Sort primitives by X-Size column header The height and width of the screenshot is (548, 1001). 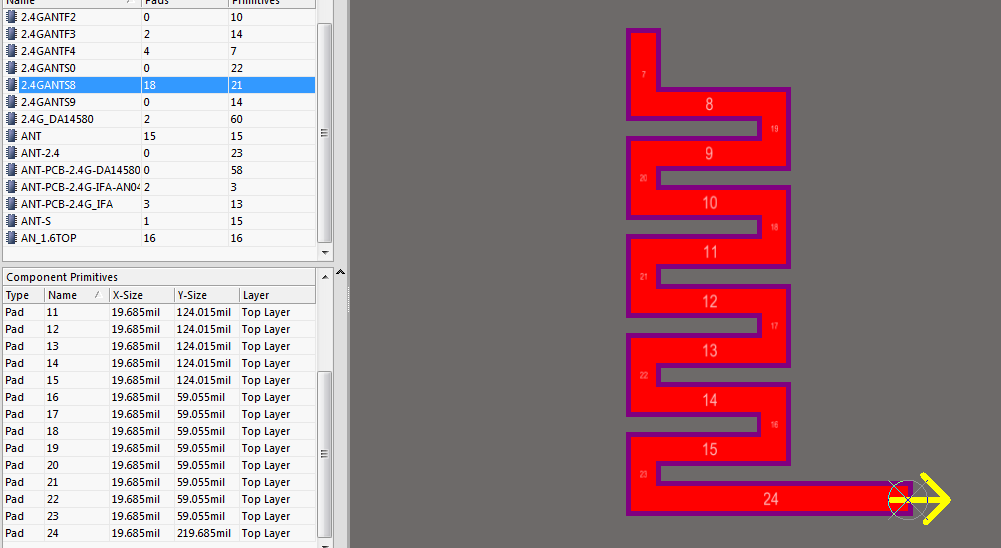pyautogui.click(x=142, y=295)
